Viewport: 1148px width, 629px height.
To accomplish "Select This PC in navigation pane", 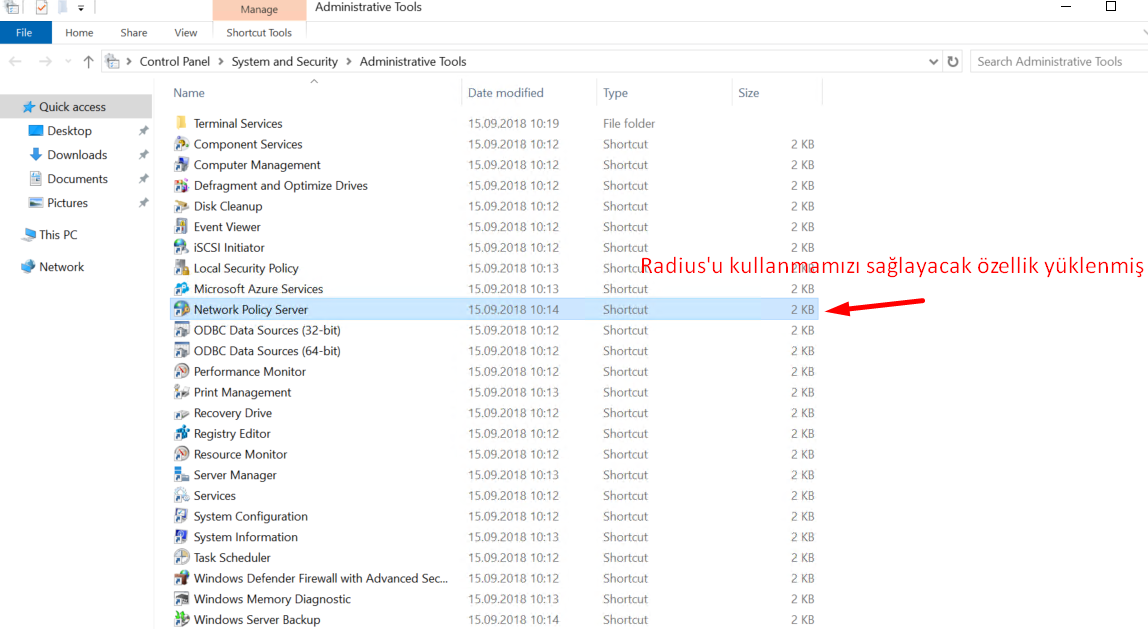I will (58, 235).
